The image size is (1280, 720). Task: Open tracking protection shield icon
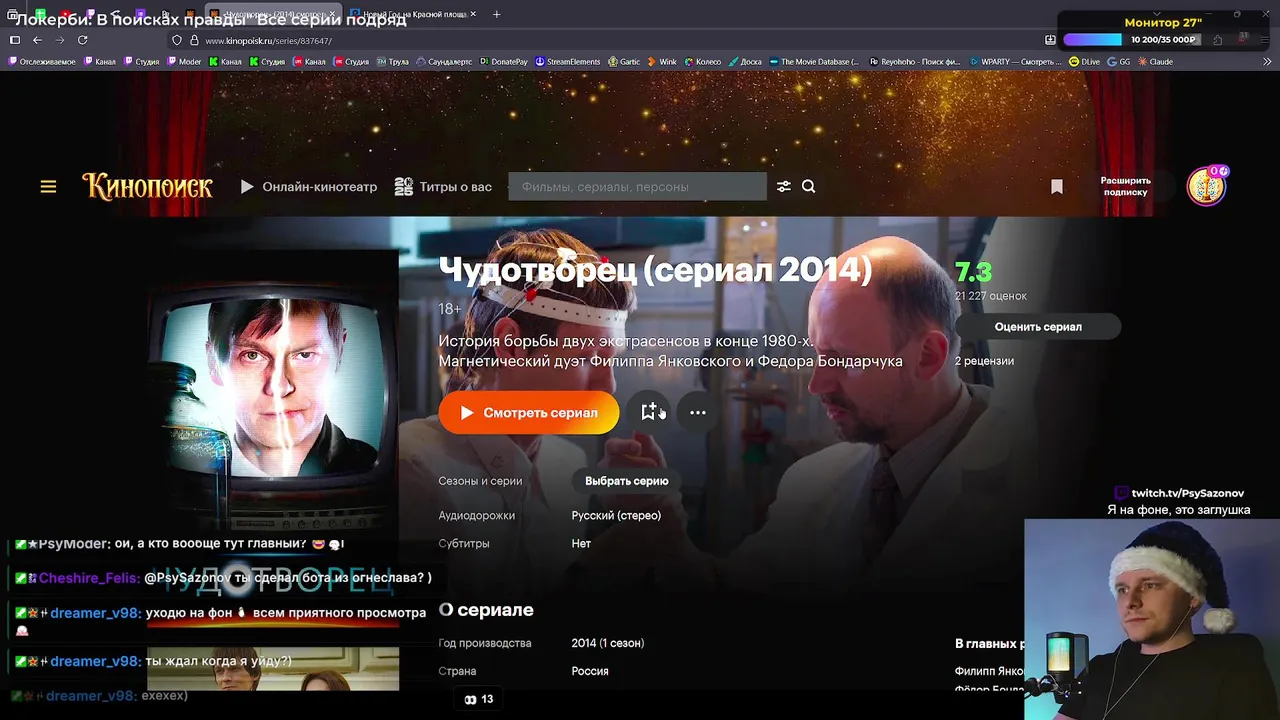click(x=177, y=40)
